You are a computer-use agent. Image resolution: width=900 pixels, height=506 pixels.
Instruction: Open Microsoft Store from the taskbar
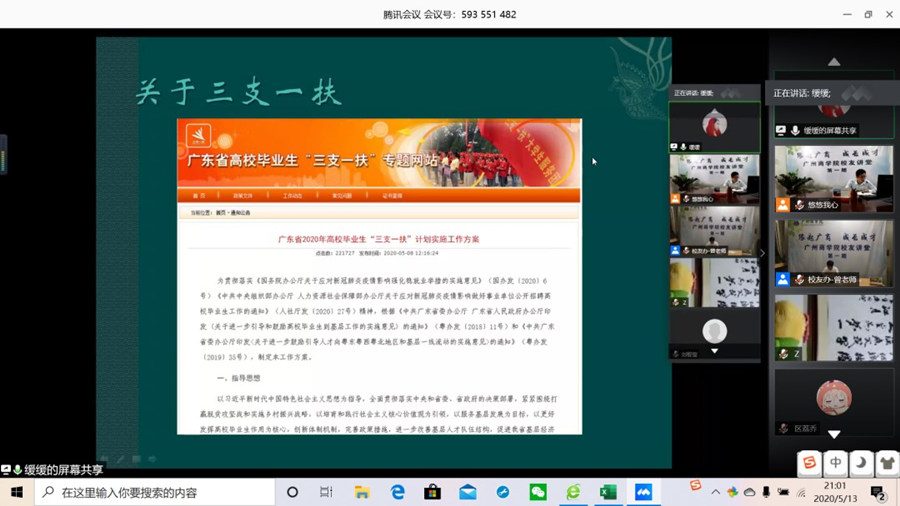tap(432, 492)
